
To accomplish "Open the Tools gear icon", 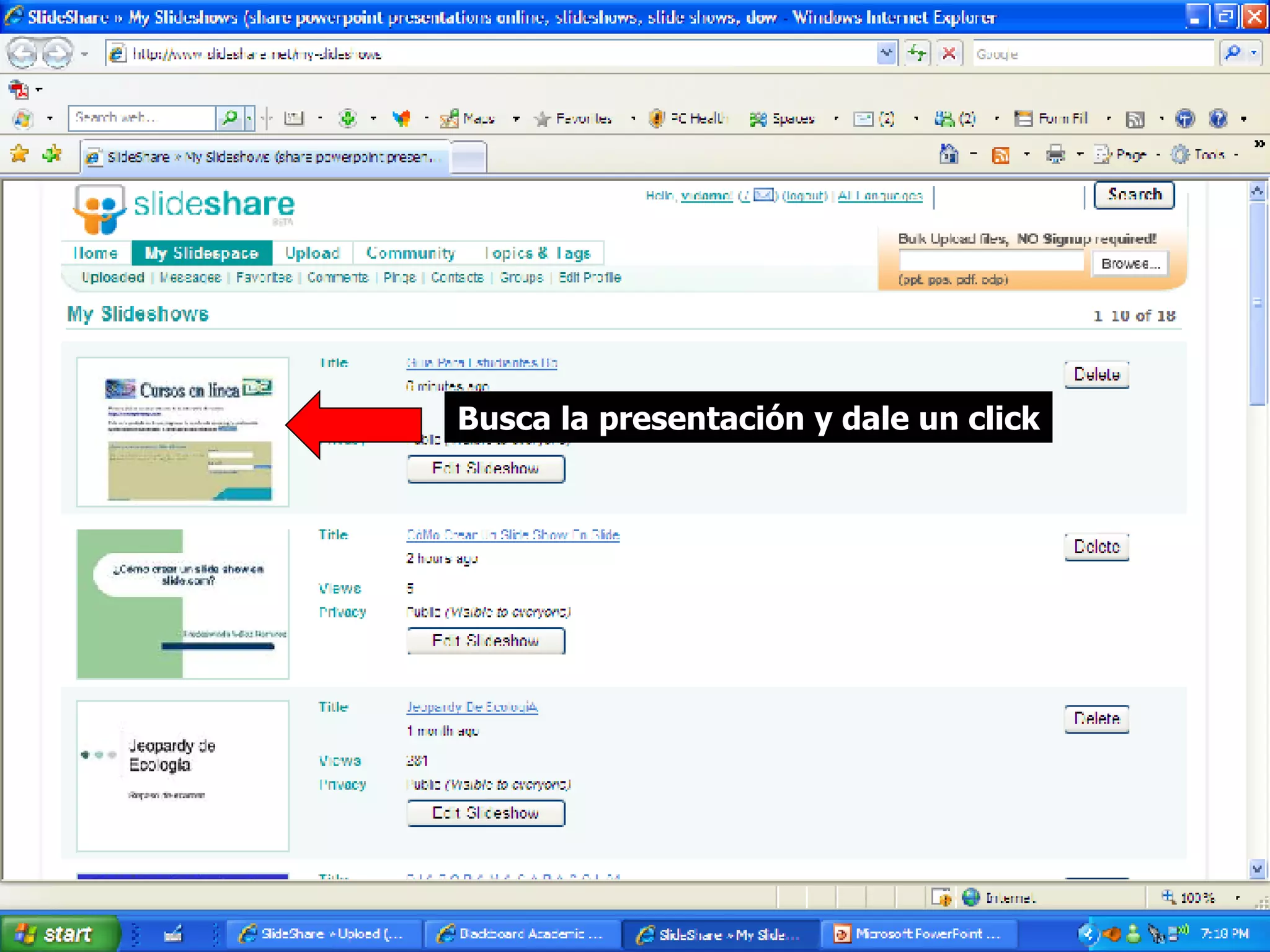I will pos(1179,154).
